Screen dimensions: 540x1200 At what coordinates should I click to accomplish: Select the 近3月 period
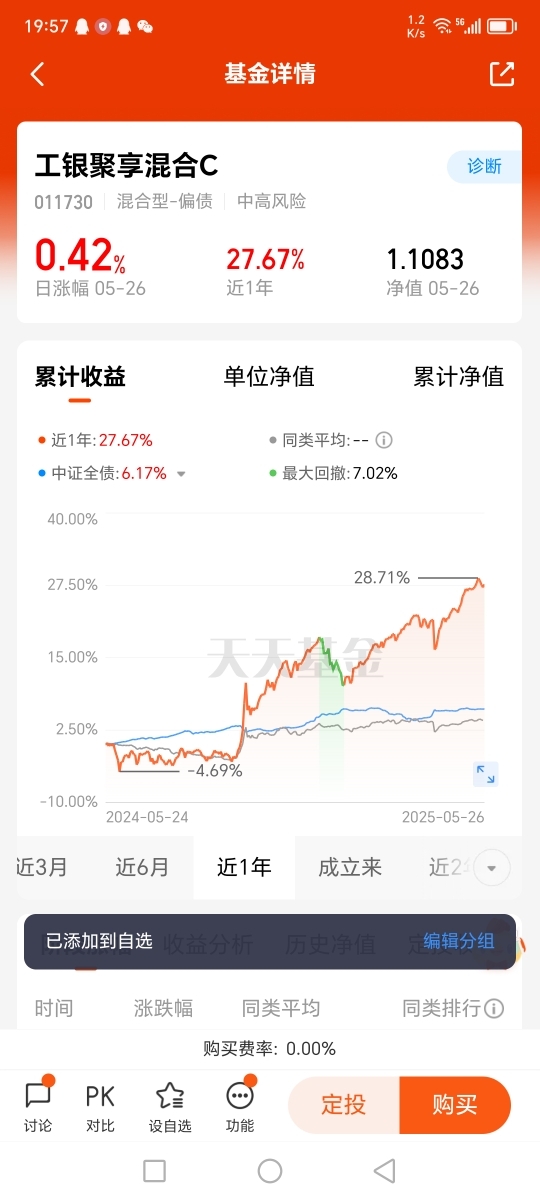click(x=43, y=868)
